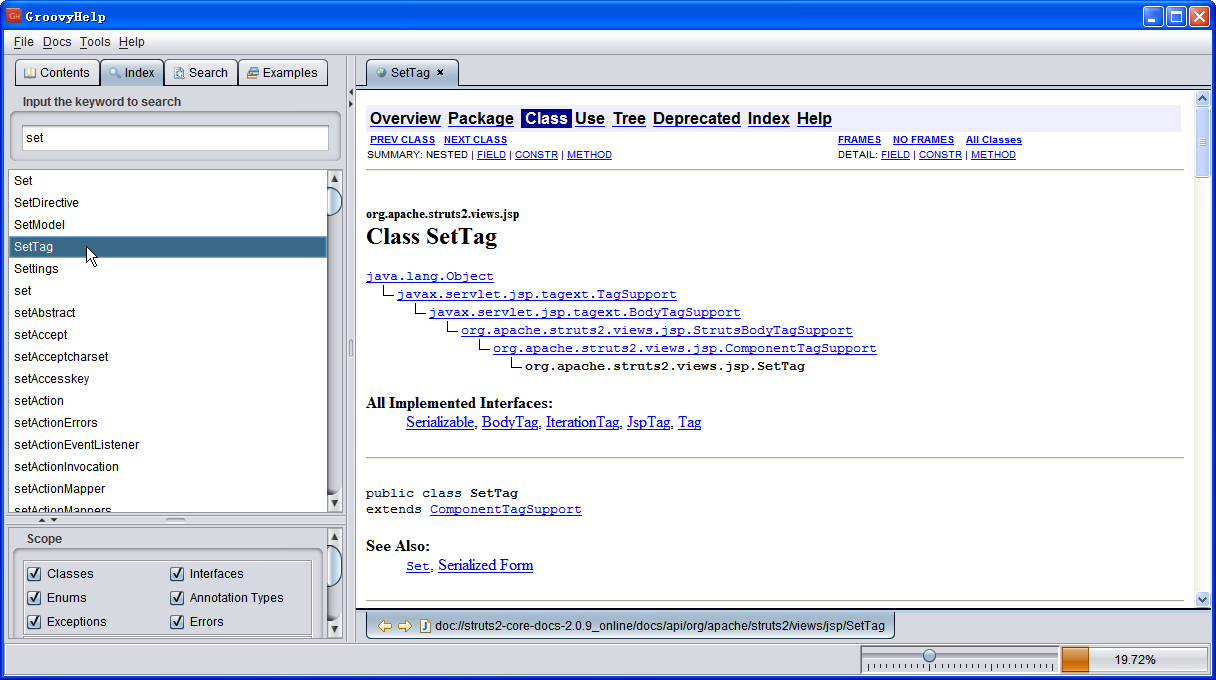Screen dimensions: 1216x680
Task: Select setAccesskey in the index list
Action: coord(168,379)
